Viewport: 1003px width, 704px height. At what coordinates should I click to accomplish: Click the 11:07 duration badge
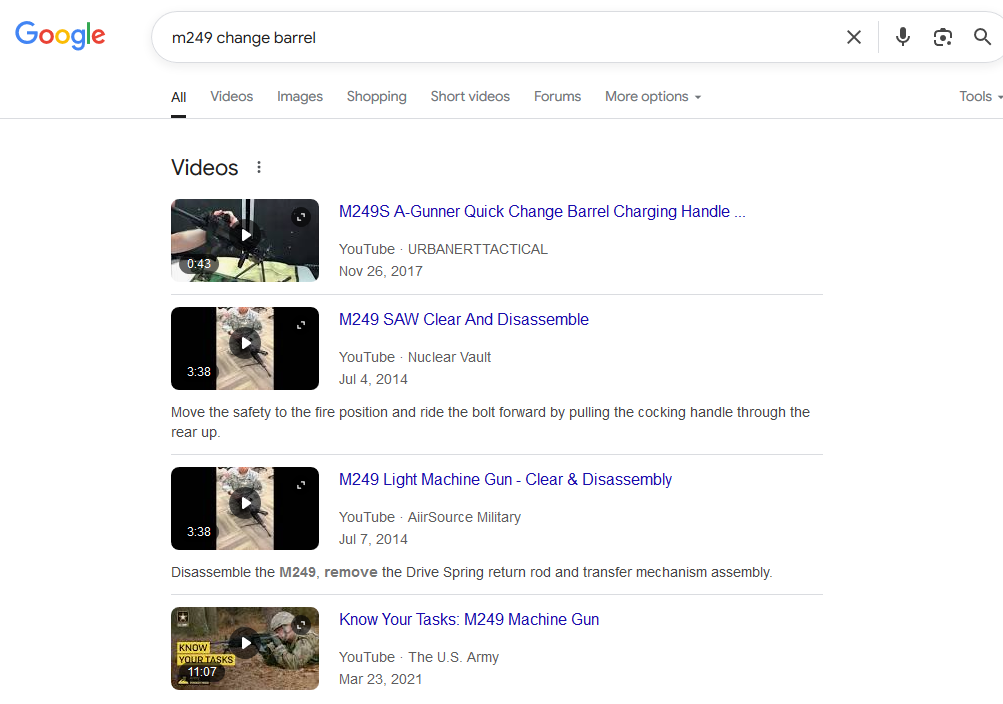(x=202, y=671)
